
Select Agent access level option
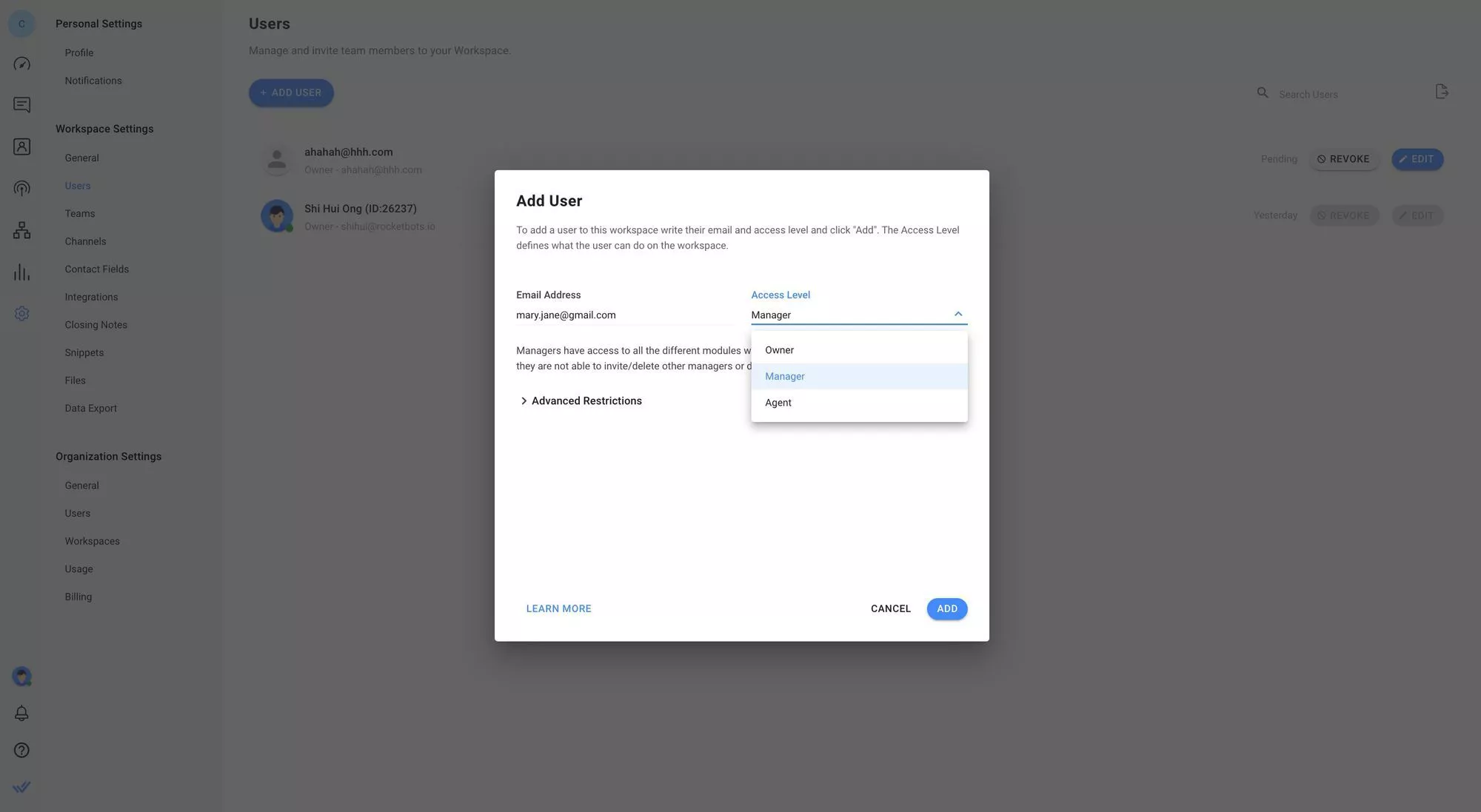[778, 403]
